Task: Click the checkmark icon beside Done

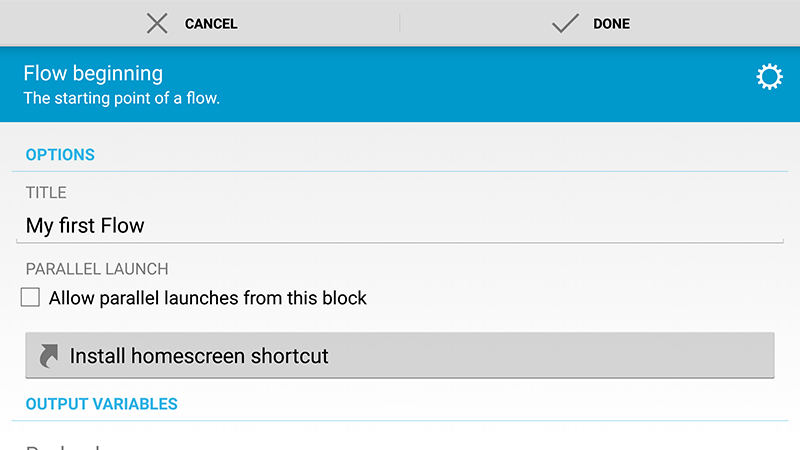Action: coord(565,23)
